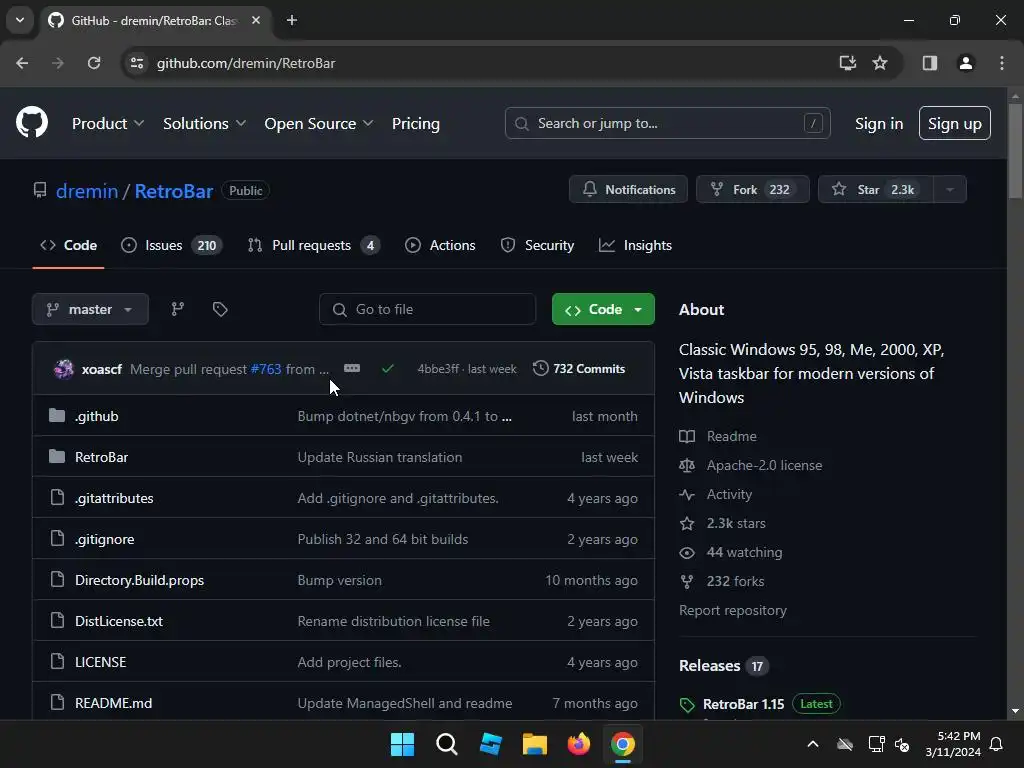The height and width of the screenshot is (768, 1024).
Task: Open Windows Start menu
Action: click(402, 744)
